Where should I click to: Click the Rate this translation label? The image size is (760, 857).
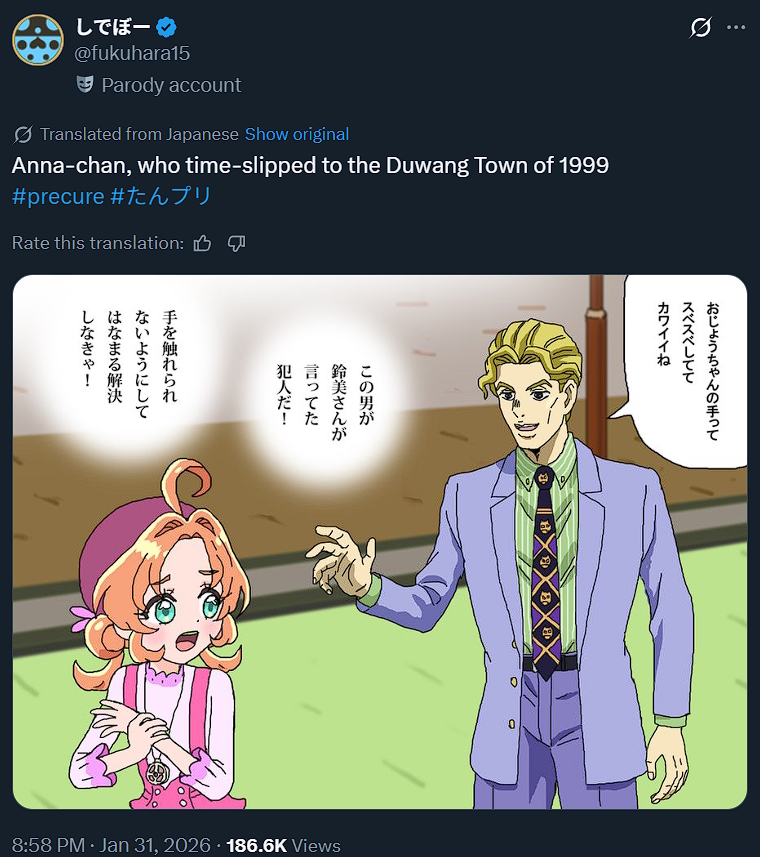(x=98, y=243)
